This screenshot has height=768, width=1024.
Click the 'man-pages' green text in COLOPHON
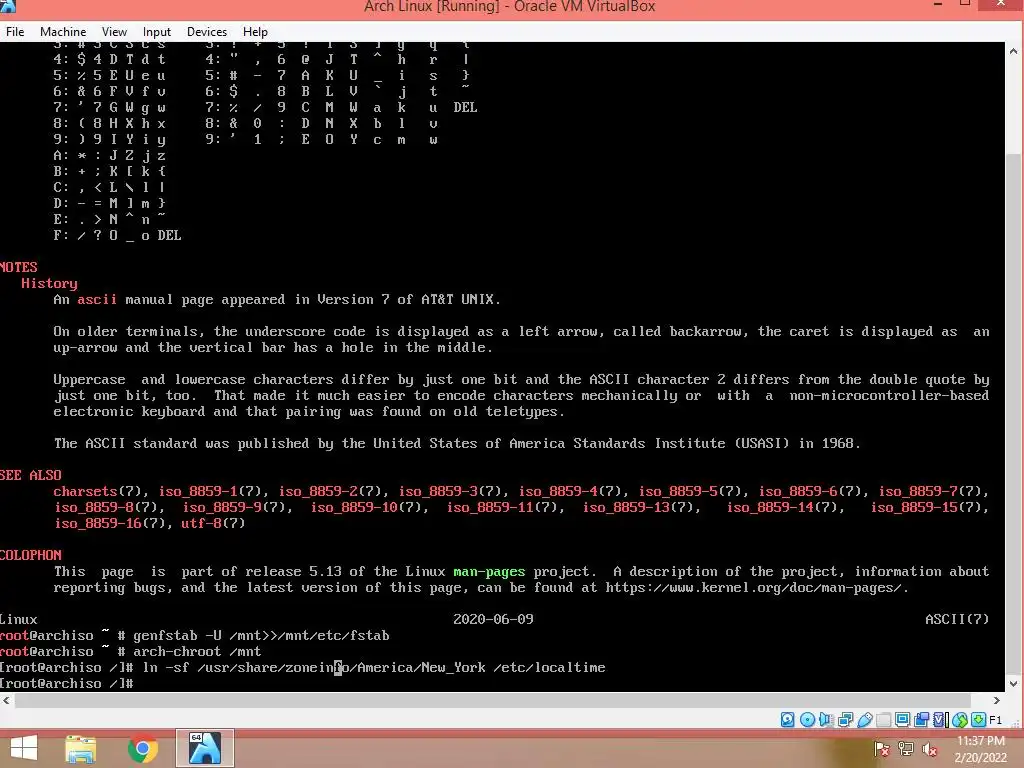pyautogui.click(x=489, y=571)
